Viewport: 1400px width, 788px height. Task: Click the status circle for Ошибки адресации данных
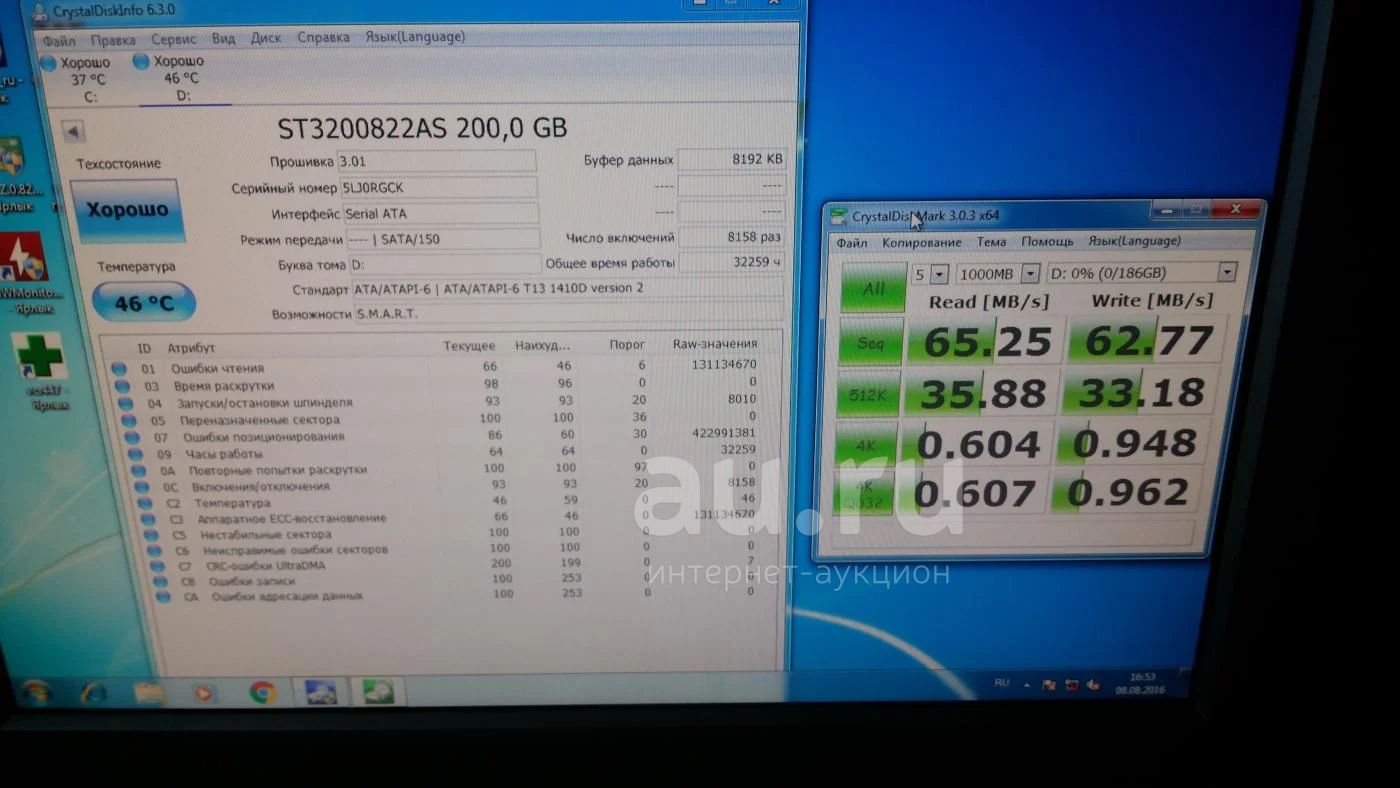162,596
